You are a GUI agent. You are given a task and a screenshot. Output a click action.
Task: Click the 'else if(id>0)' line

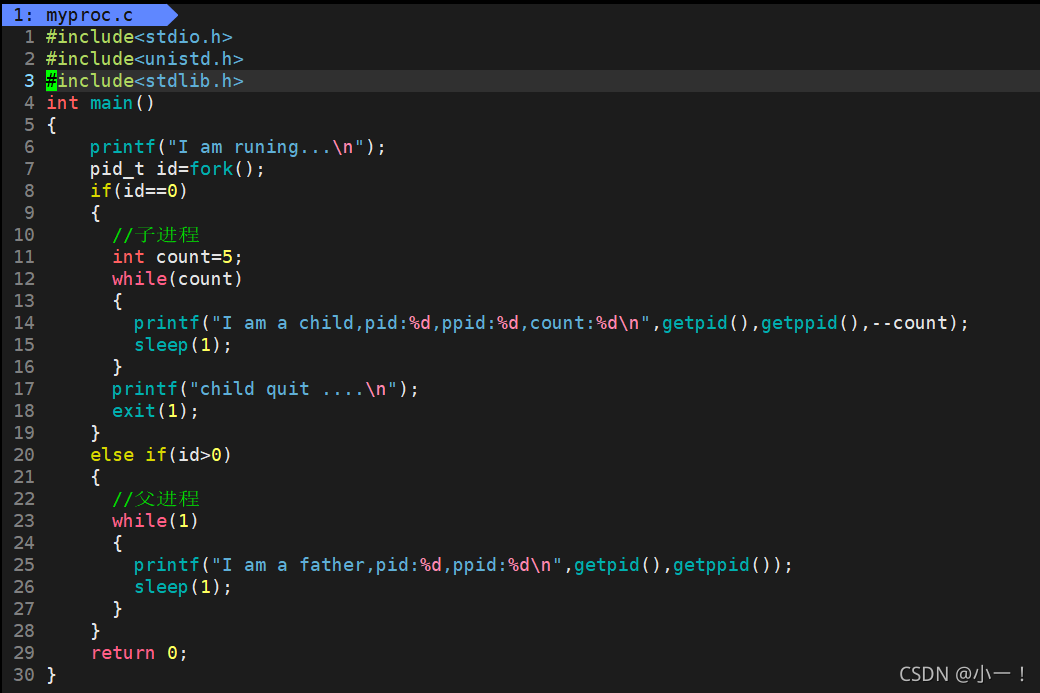coord(161,455)
